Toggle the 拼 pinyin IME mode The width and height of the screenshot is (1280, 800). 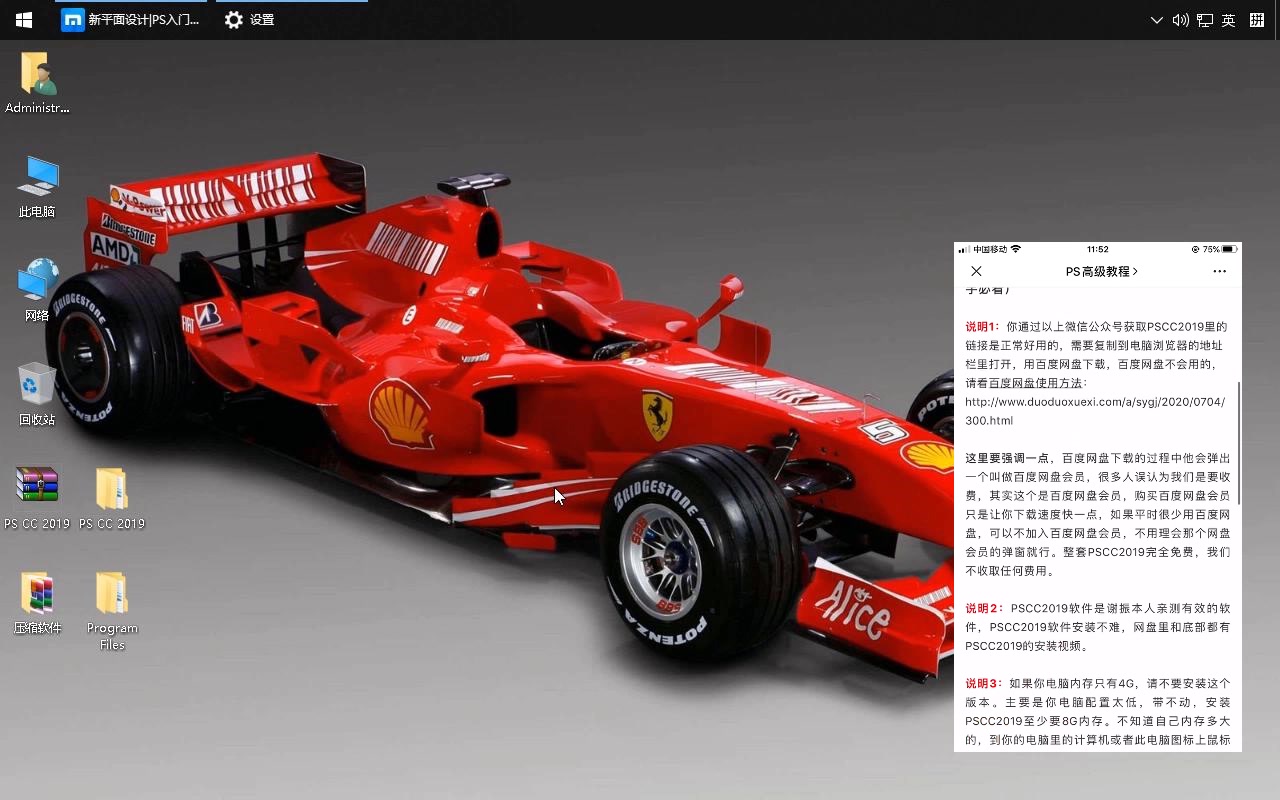point(1256,20)
